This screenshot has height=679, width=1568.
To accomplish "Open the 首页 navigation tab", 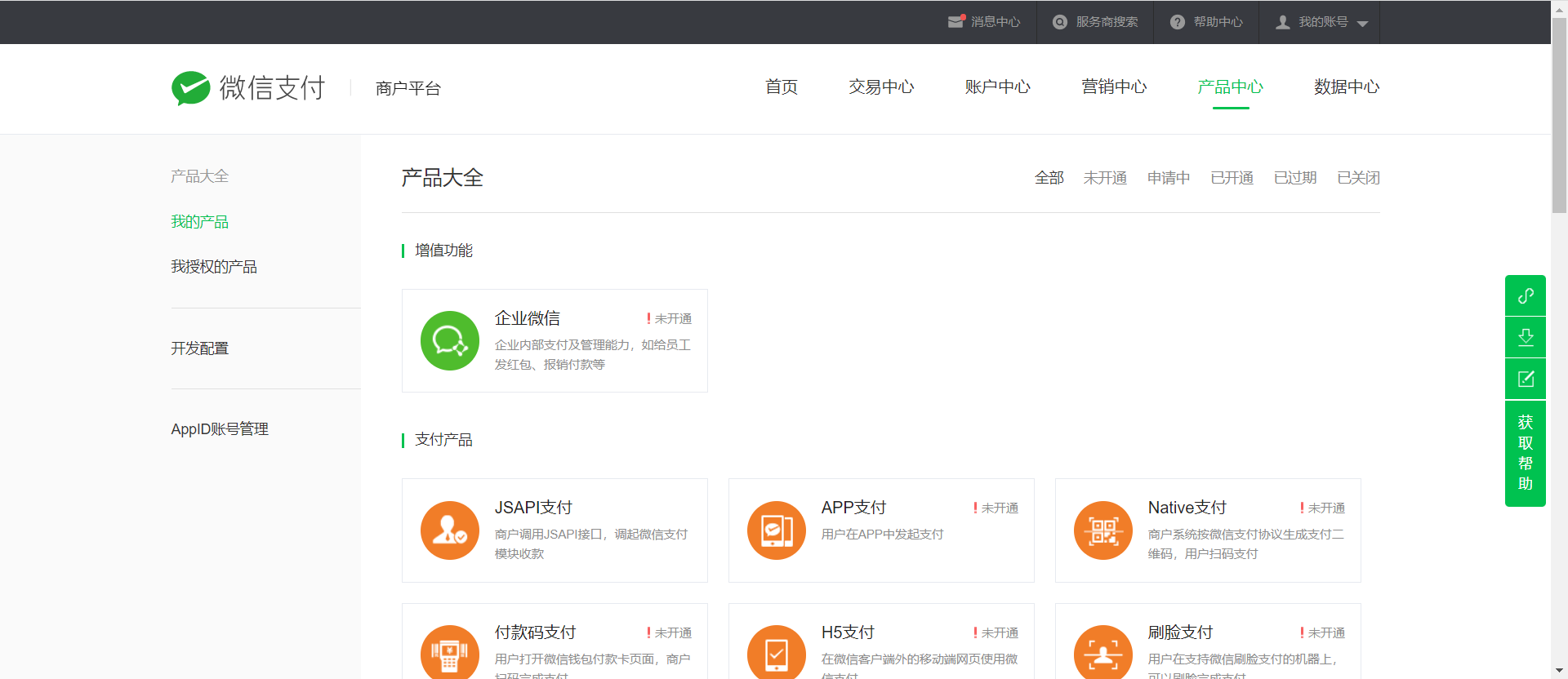I will (x=782, y=87).
